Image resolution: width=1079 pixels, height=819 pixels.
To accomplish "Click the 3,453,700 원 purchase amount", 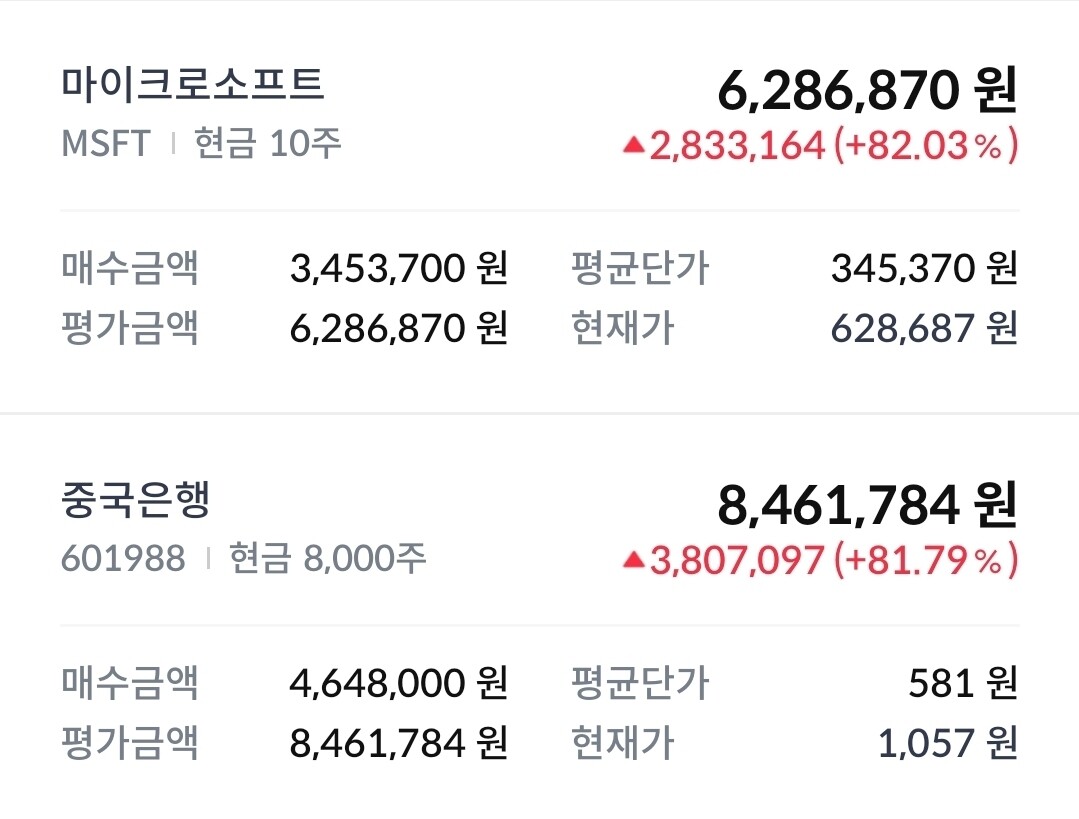I will pos(399,268).
